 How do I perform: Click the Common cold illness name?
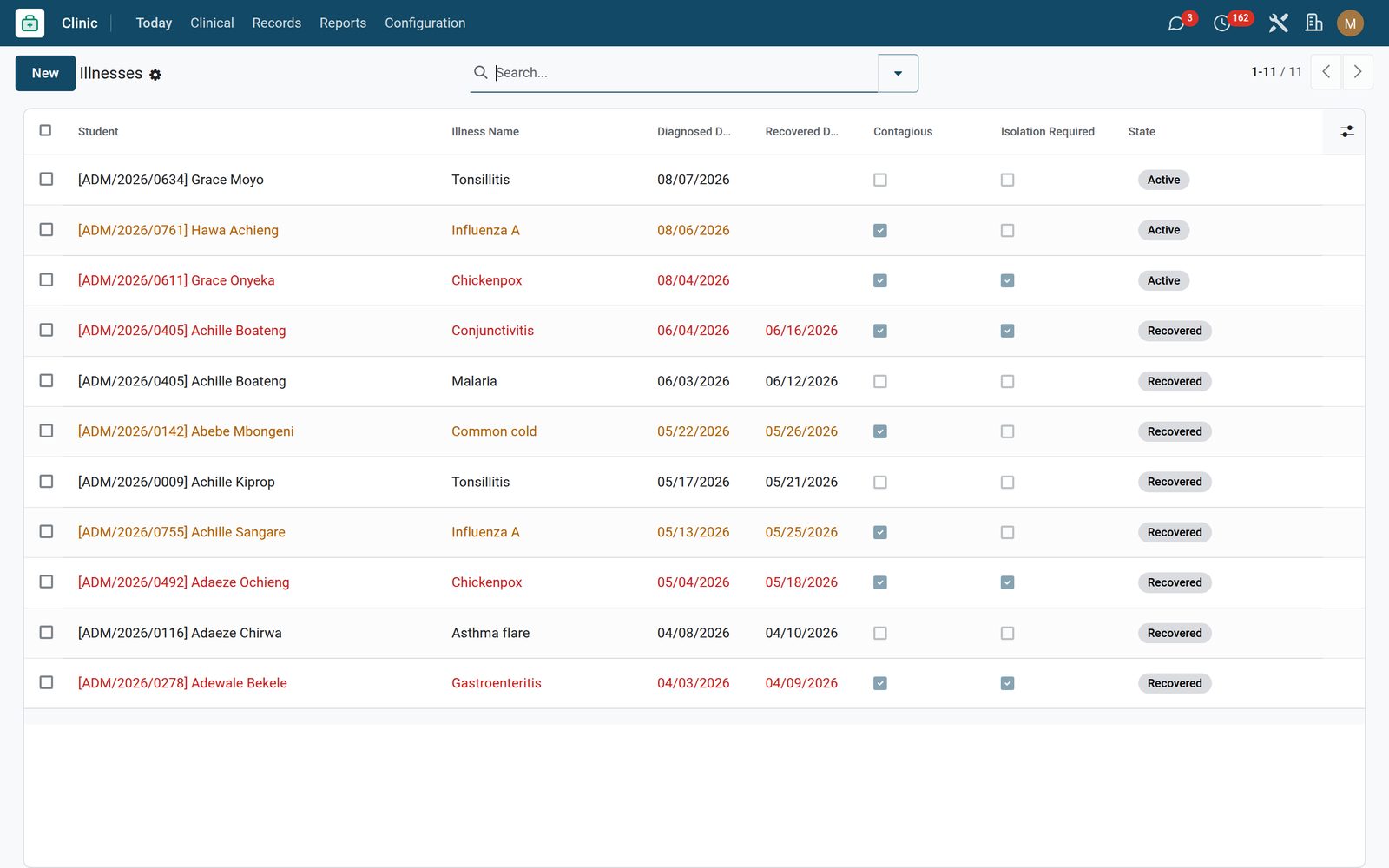click(494, 431)
